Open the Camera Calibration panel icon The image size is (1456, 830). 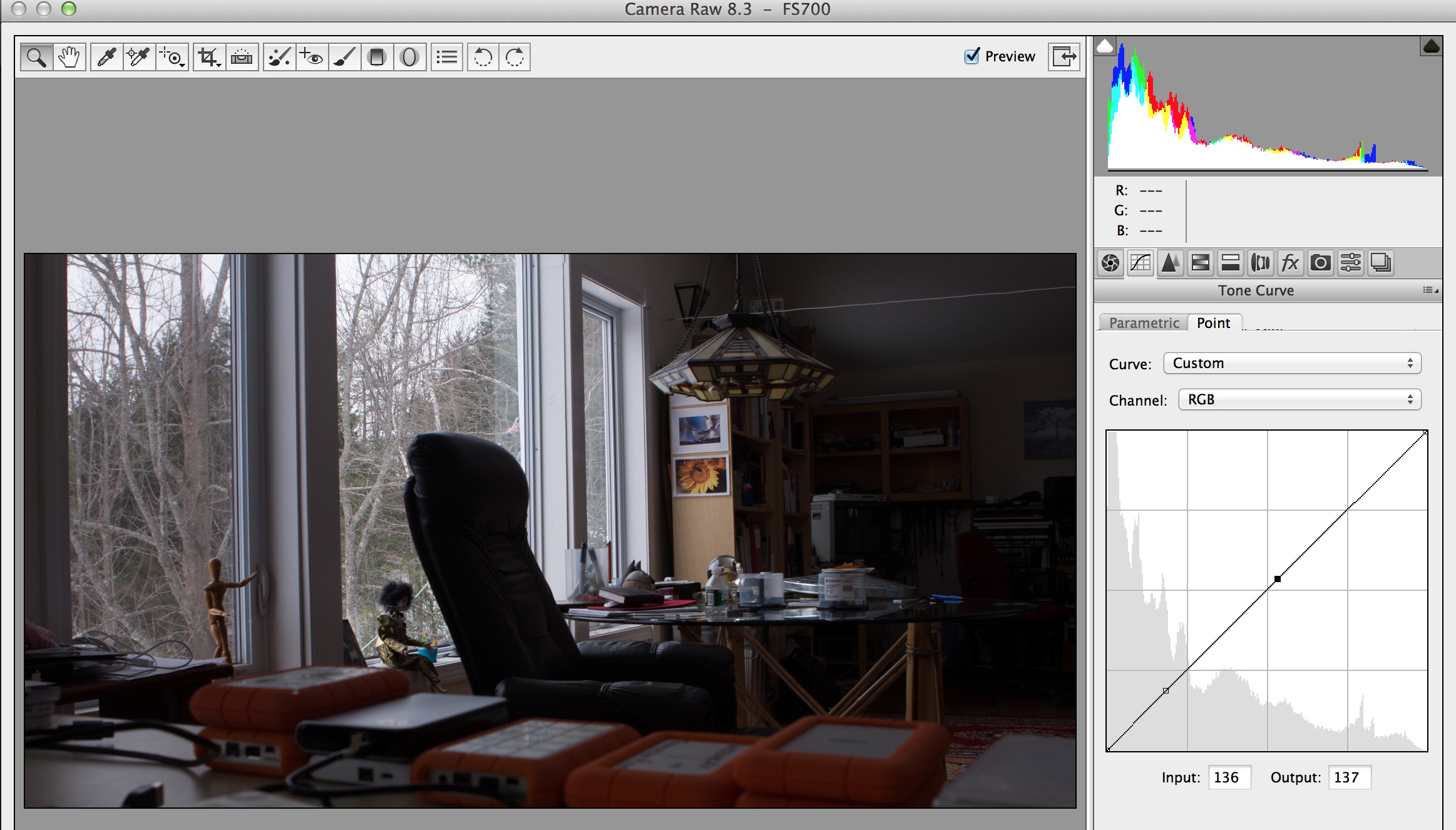click(x=1321, y=263)
